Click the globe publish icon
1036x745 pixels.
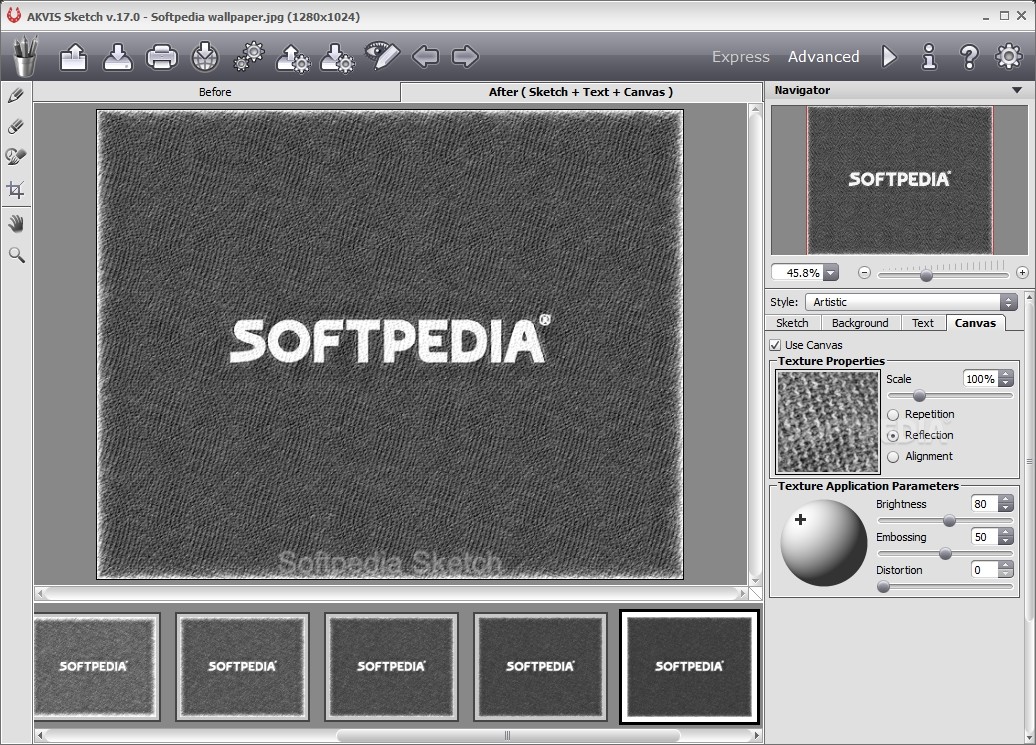coord(205,57)
